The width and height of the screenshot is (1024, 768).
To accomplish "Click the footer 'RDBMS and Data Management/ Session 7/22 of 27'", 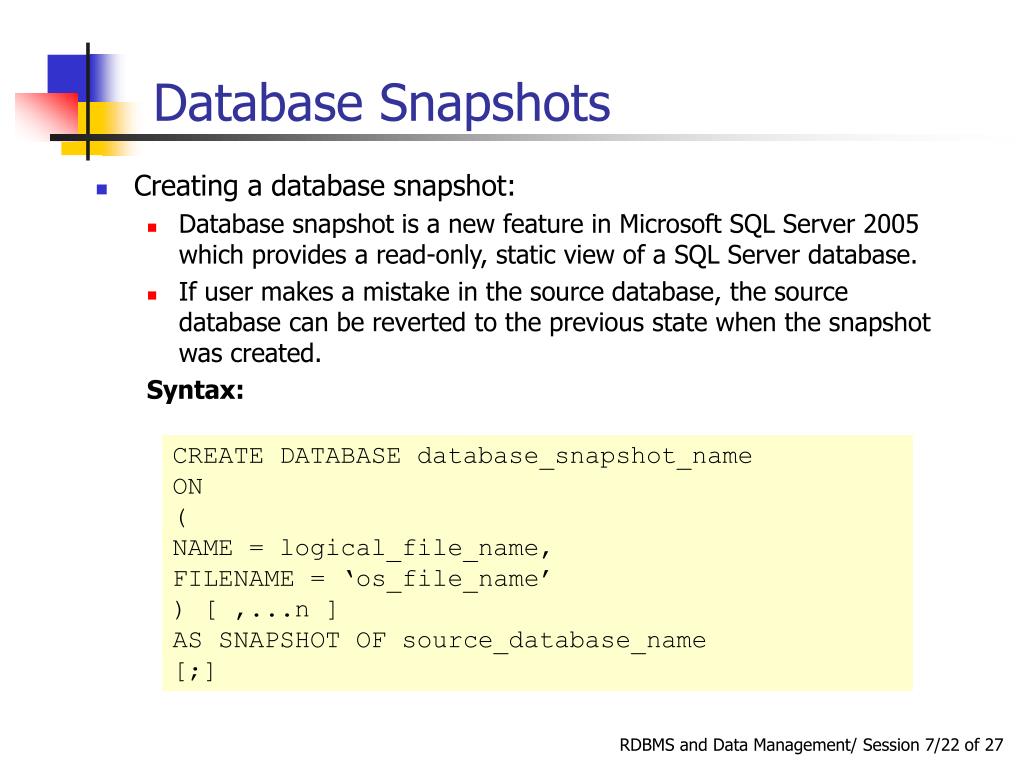I will (811, 745).
